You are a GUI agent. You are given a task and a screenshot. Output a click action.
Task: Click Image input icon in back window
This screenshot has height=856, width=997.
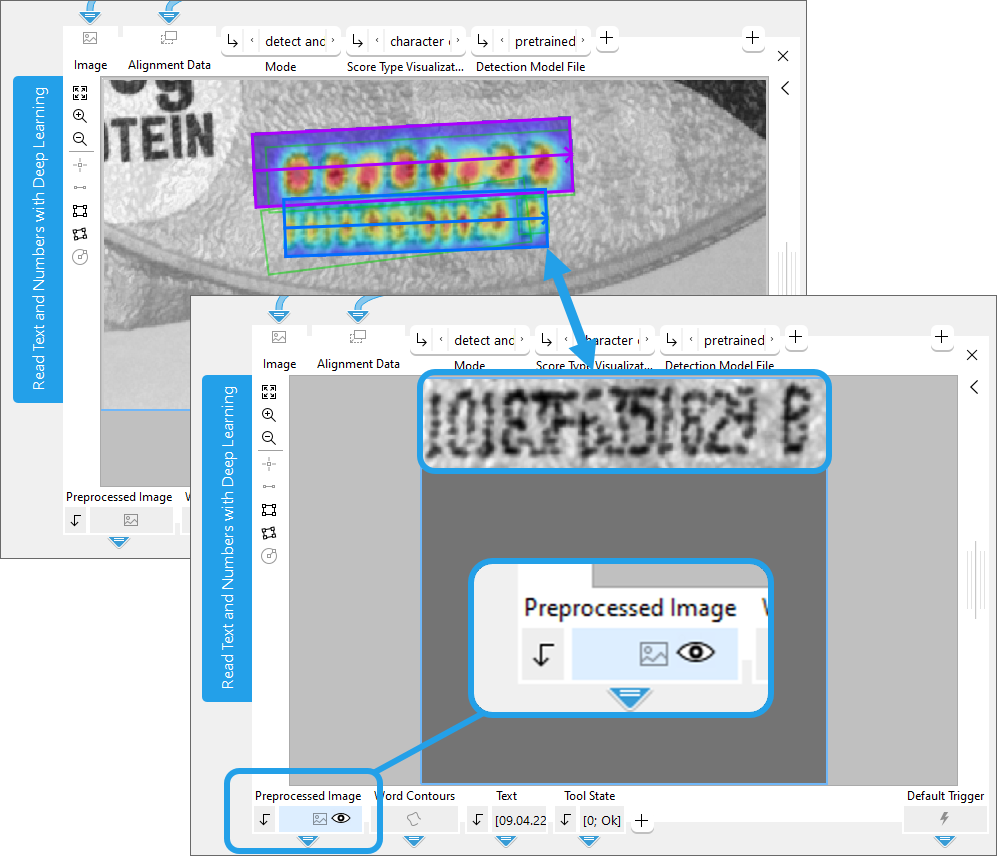click(x=90, y=38)
